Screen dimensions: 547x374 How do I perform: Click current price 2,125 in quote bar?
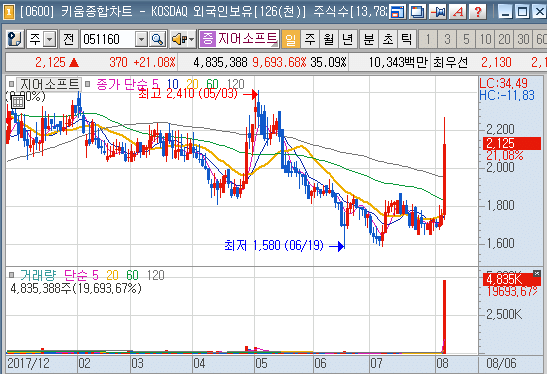click(50, 62)
